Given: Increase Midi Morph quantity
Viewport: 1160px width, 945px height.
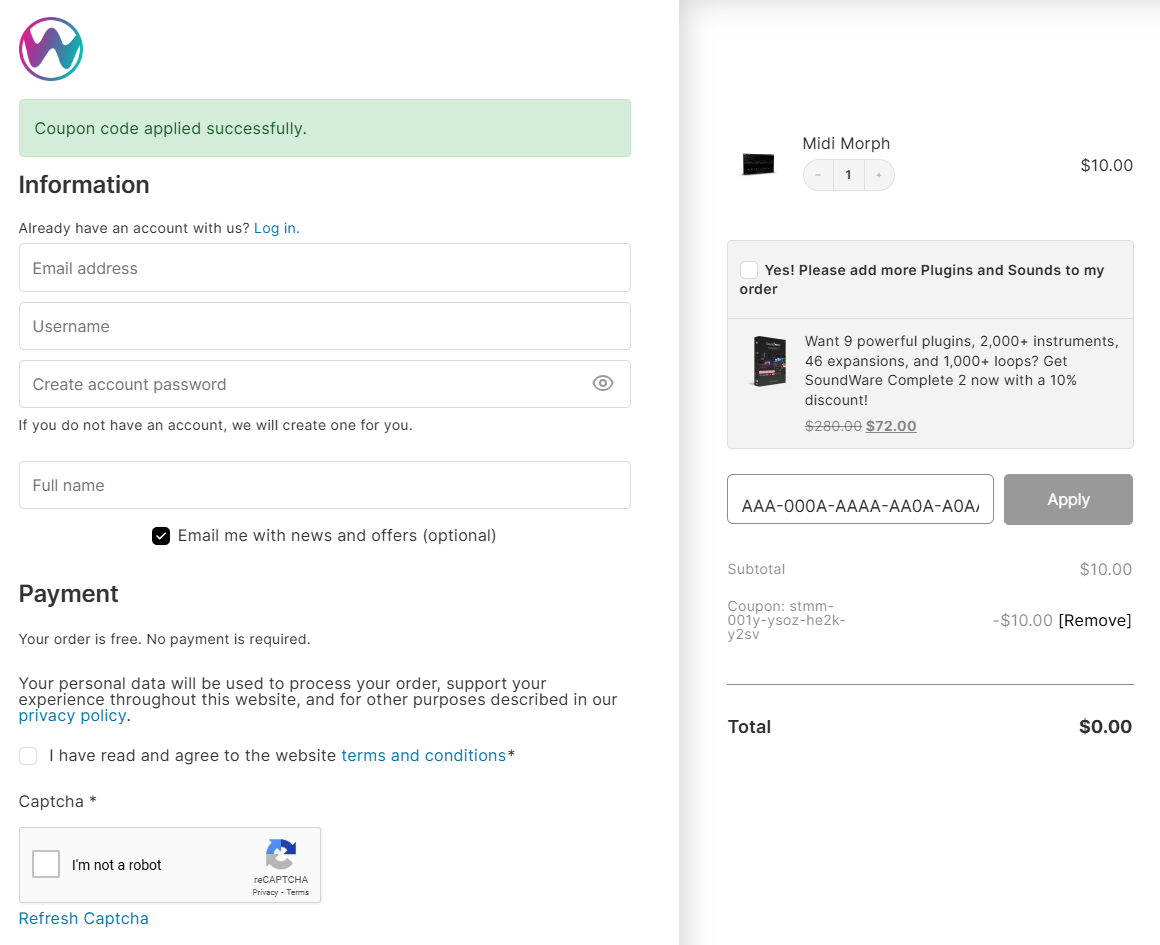Looking at the screenshot, I should (x=879, y=175).
